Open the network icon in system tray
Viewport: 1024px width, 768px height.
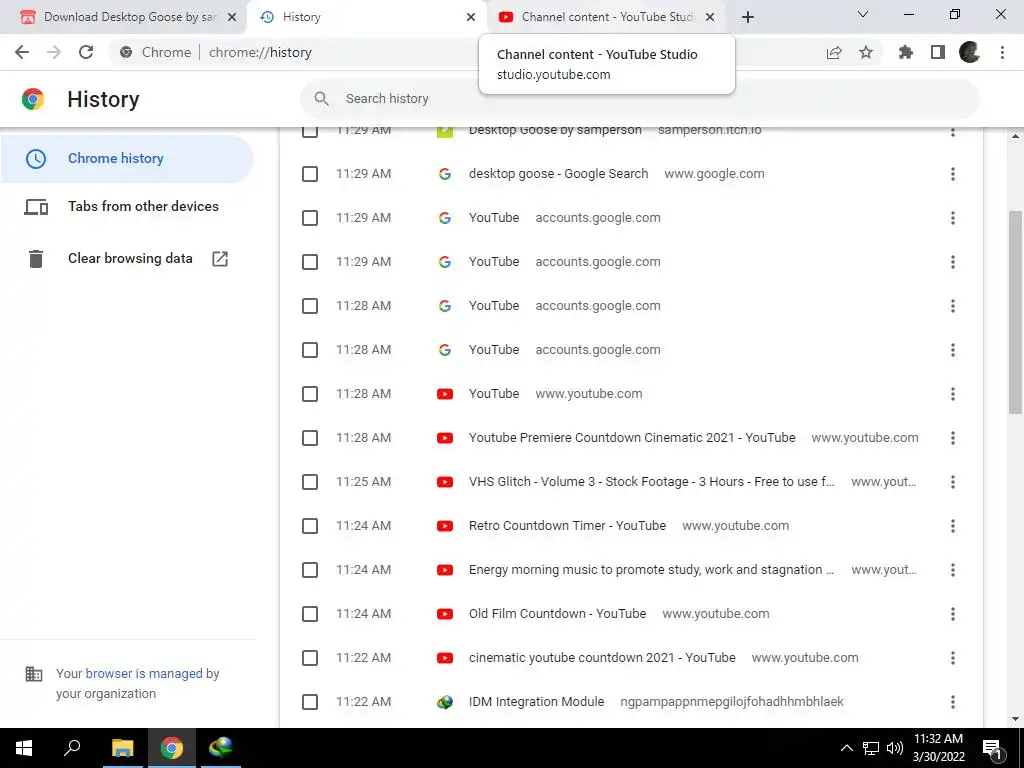pos(871,748)
